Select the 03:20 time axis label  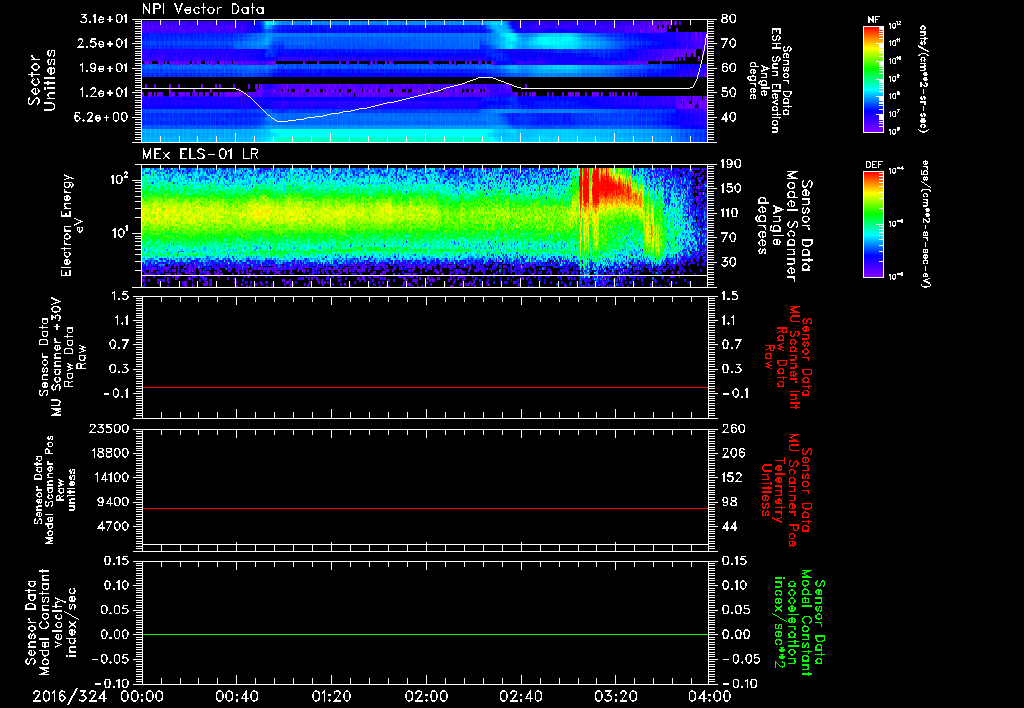[615, 696]
